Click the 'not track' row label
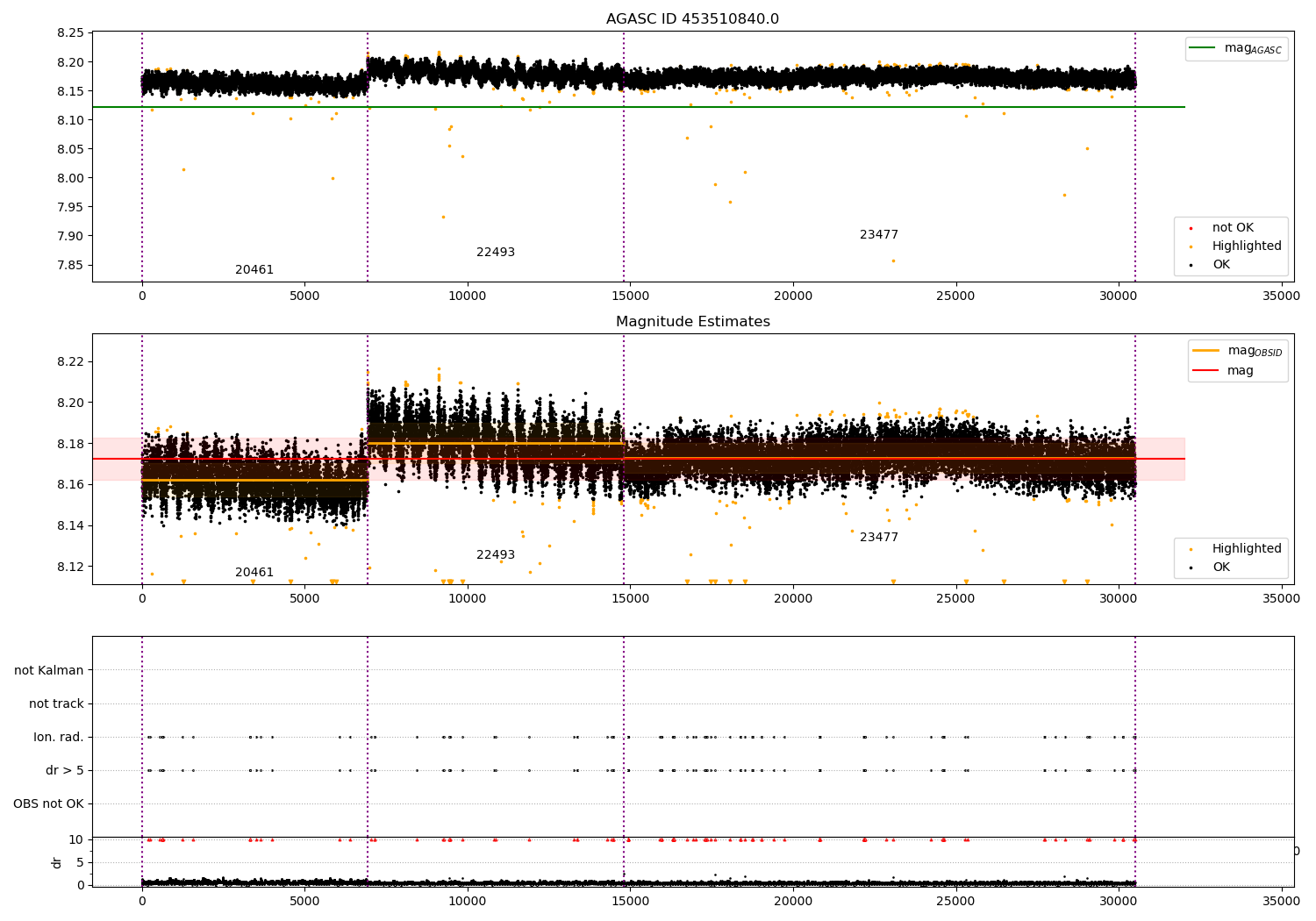 point(56,703)
